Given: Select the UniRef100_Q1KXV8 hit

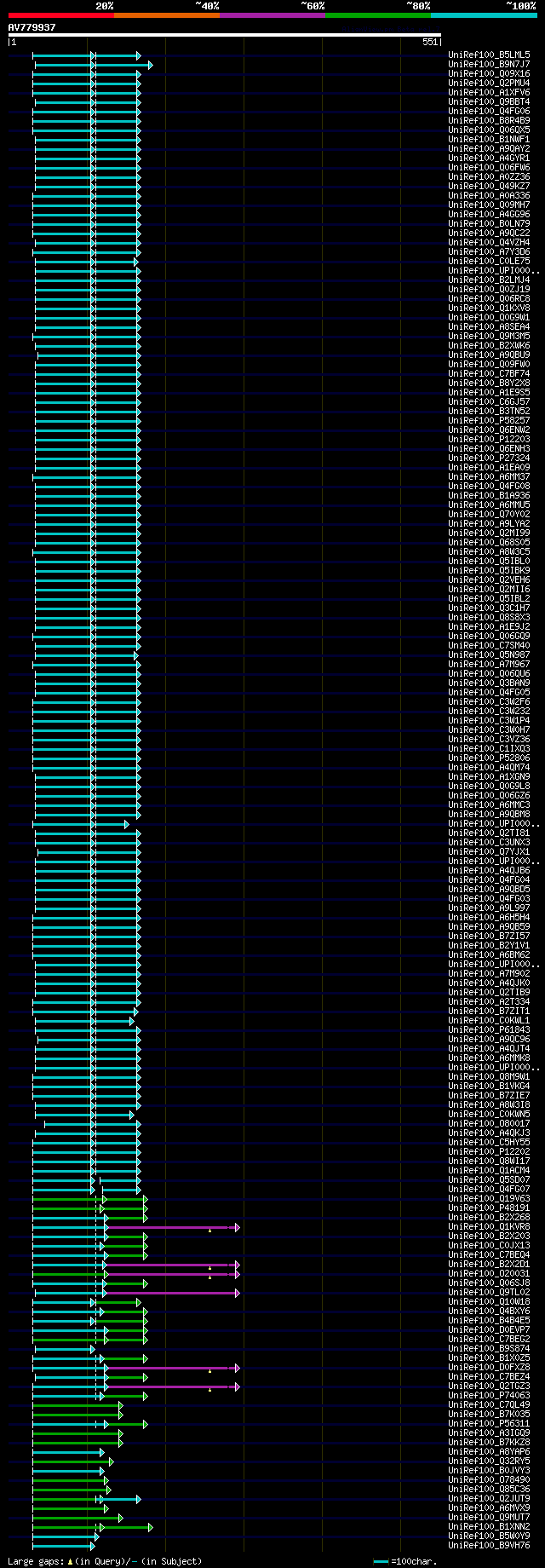Looking at the screenshot, I should click(x=489, y=308).
